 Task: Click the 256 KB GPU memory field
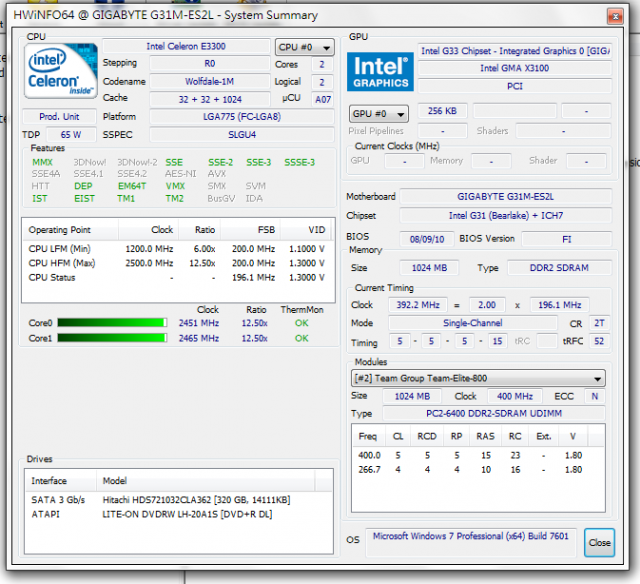tap(442, 111)
